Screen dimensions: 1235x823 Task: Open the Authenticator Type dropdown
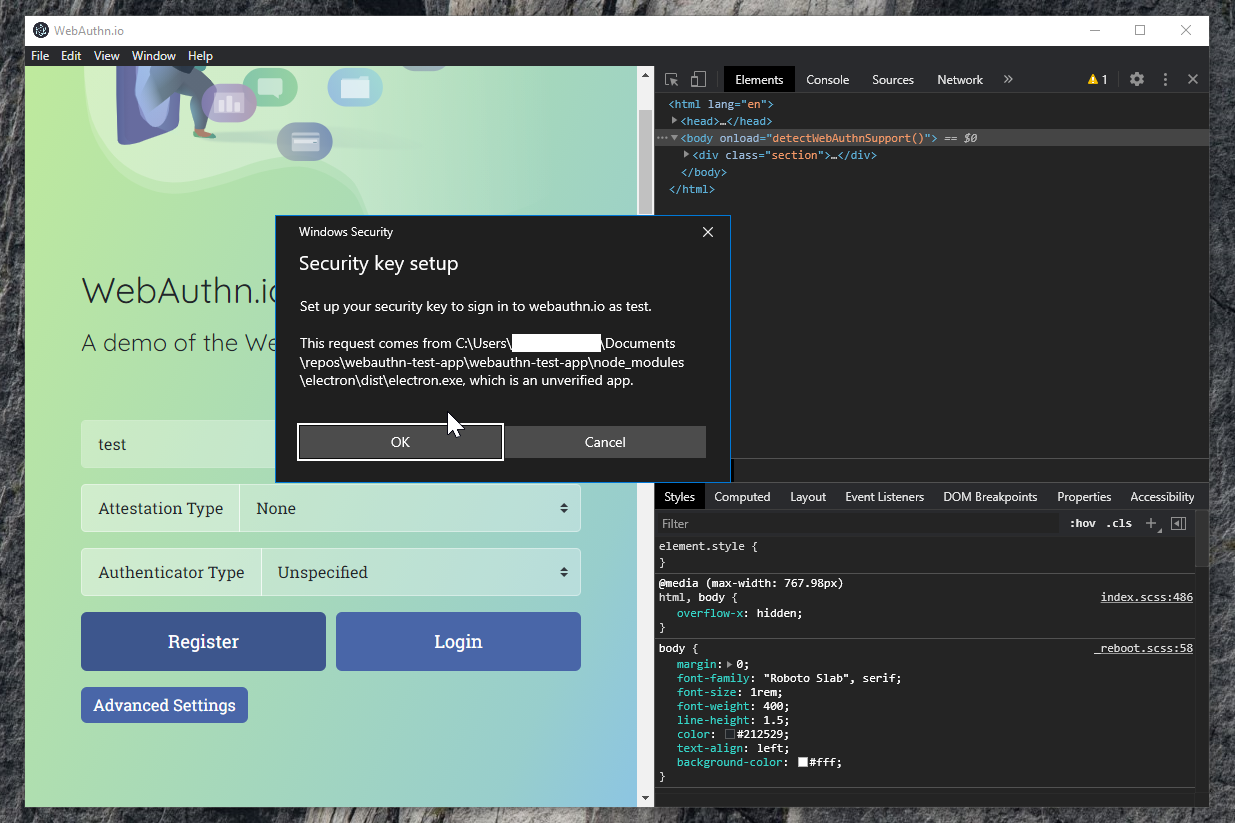click(421, 572)
